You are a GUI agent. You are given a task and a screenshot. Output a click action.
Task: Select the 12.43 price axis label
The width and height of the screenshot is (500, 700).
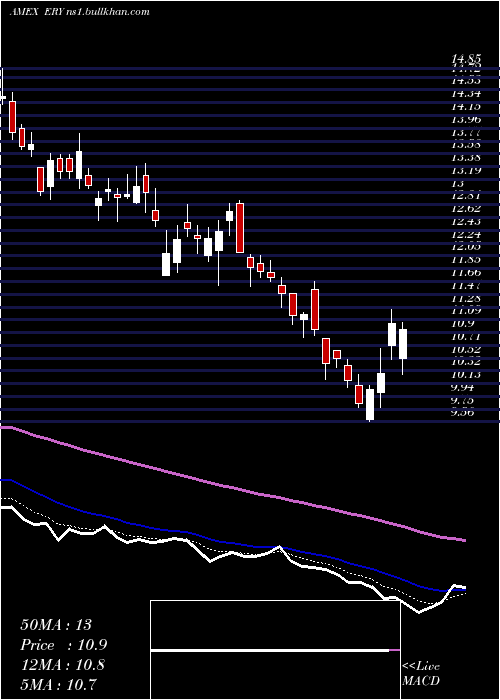pos(466,221)
